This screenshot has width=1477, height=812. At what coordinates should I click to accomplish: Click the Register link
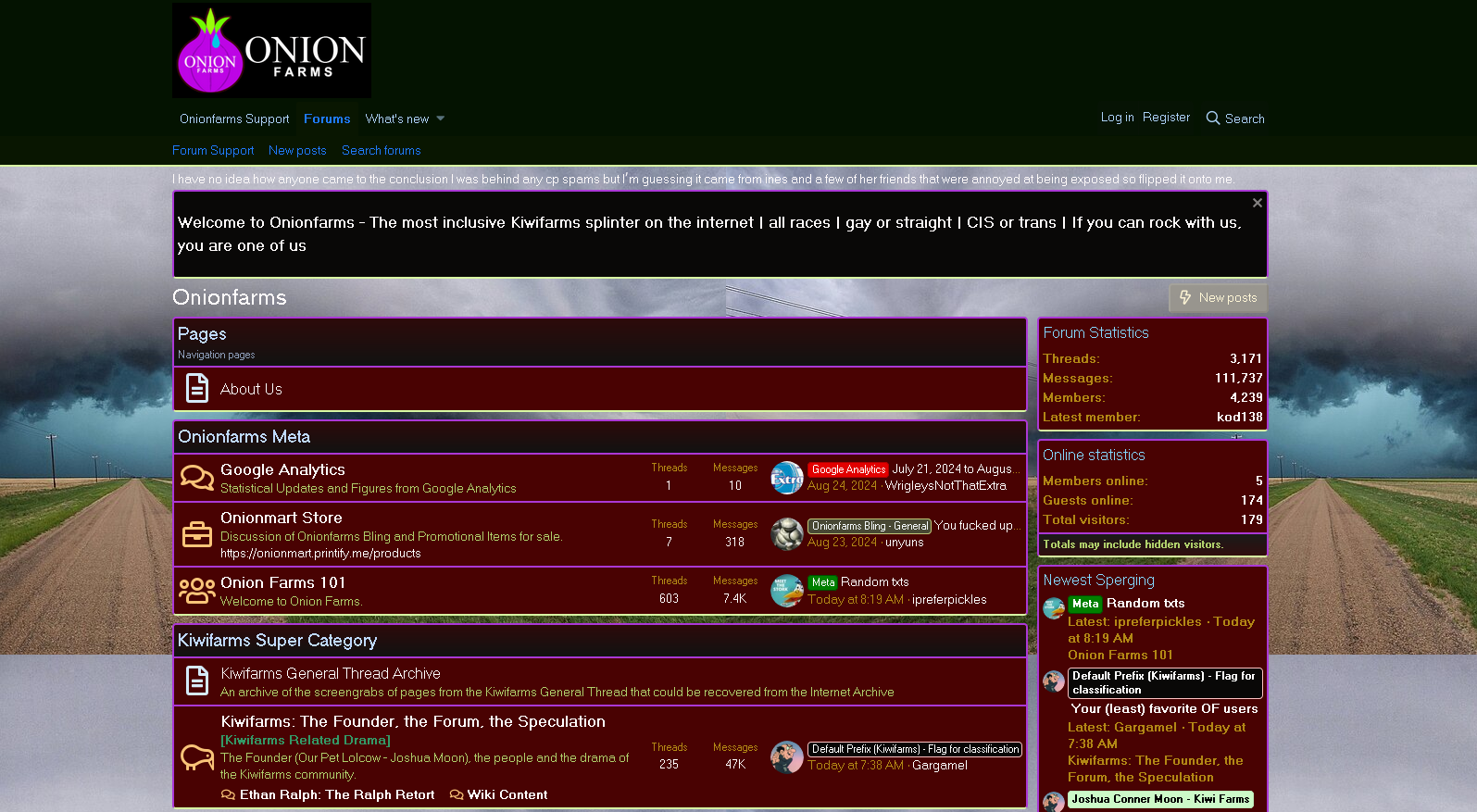click(x=1166, y=118)
